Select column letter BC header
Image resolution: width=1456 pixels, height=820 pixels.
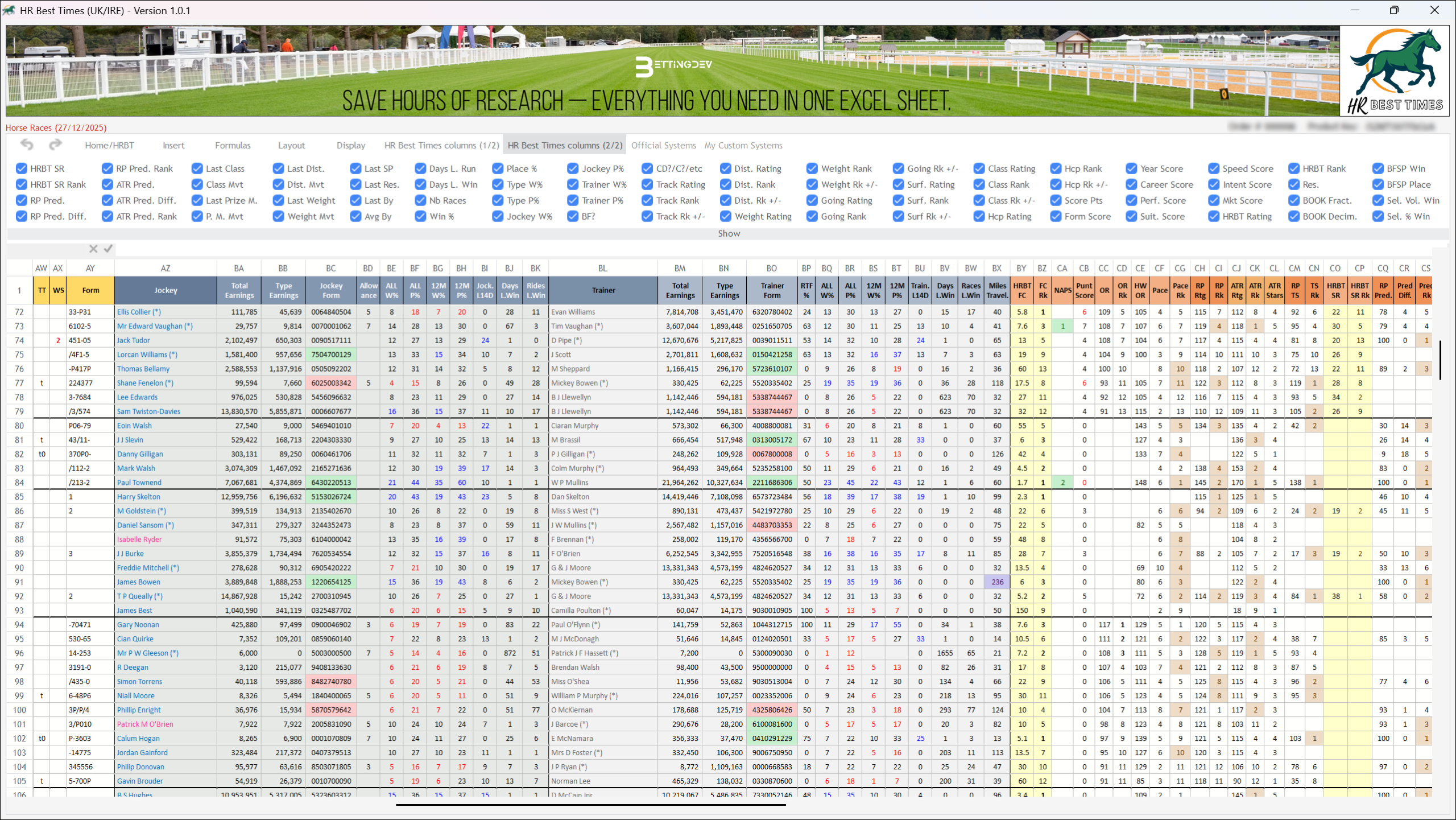pyautogui.click(x=331, y=268)
